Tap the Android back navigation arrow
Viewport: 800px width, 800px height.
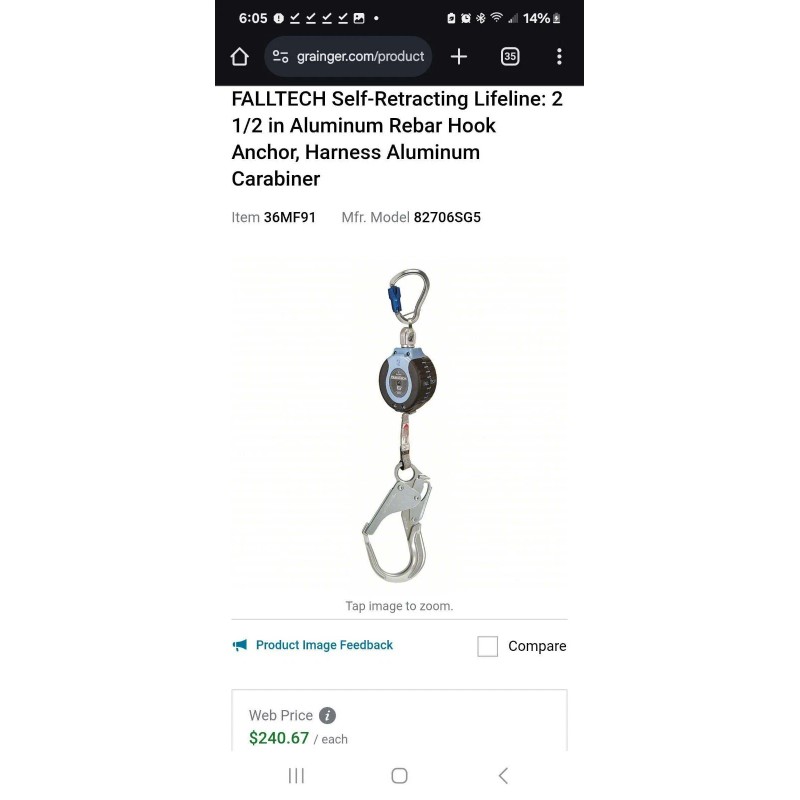[x=503, y=776]
